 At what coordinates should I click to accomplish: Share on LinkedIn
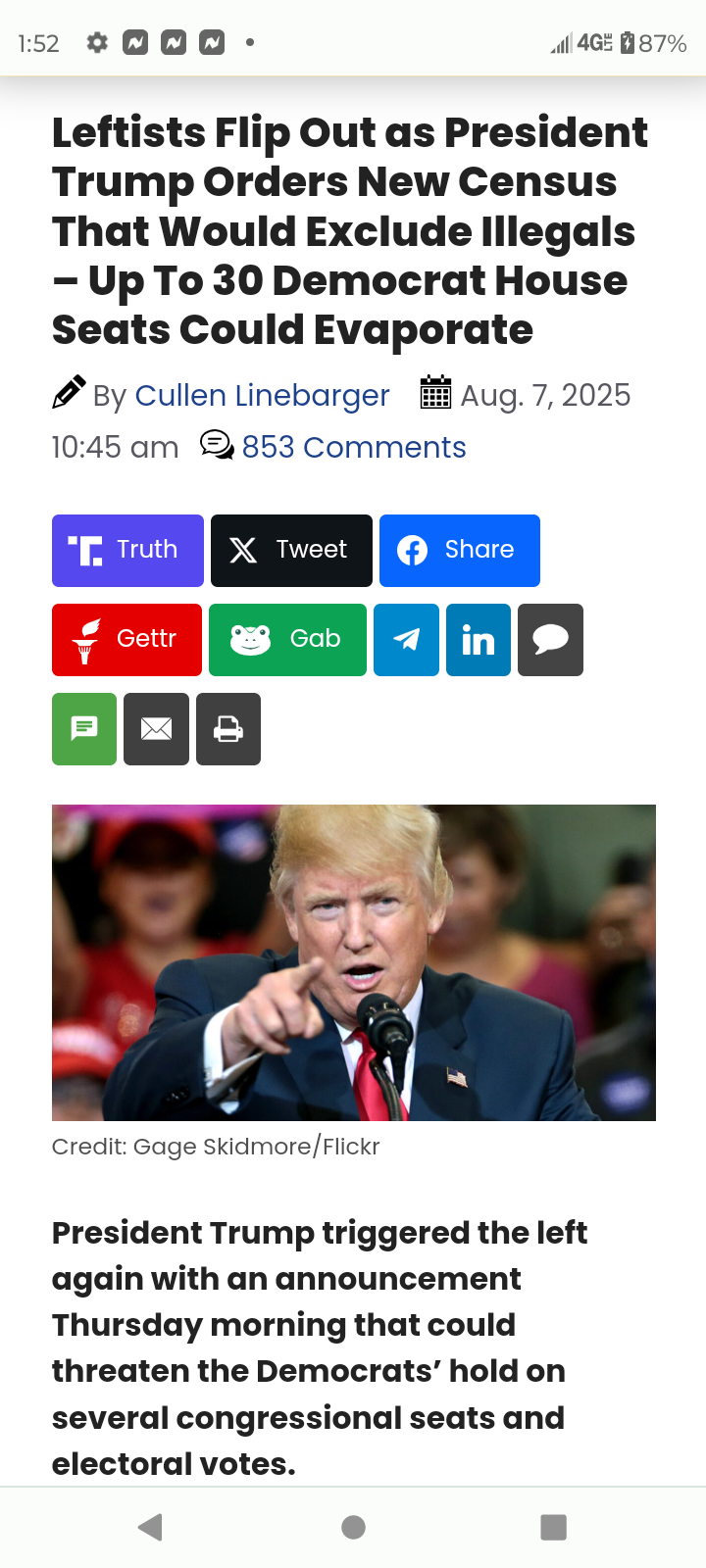479,640
